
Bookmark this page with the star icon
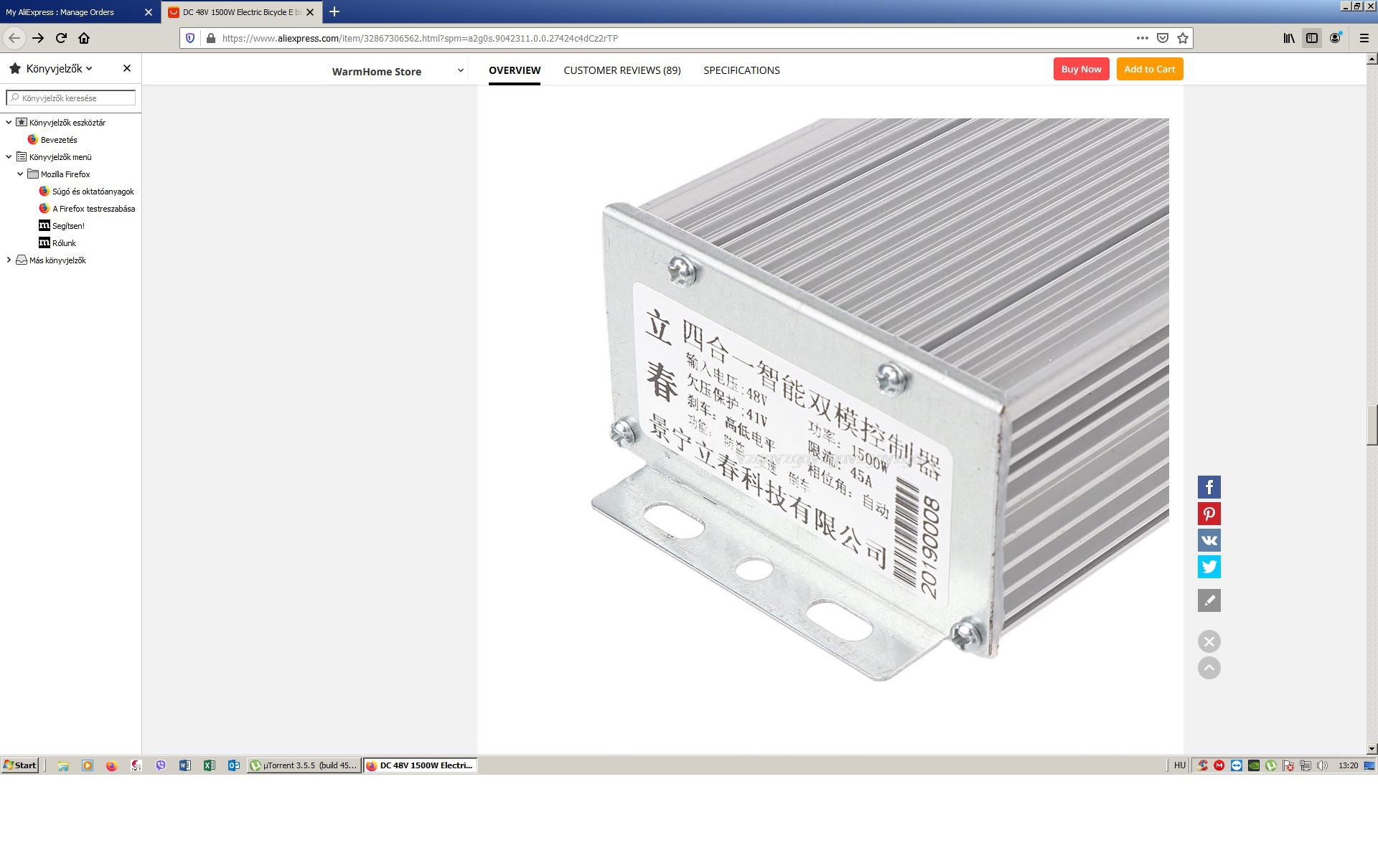1183,38
